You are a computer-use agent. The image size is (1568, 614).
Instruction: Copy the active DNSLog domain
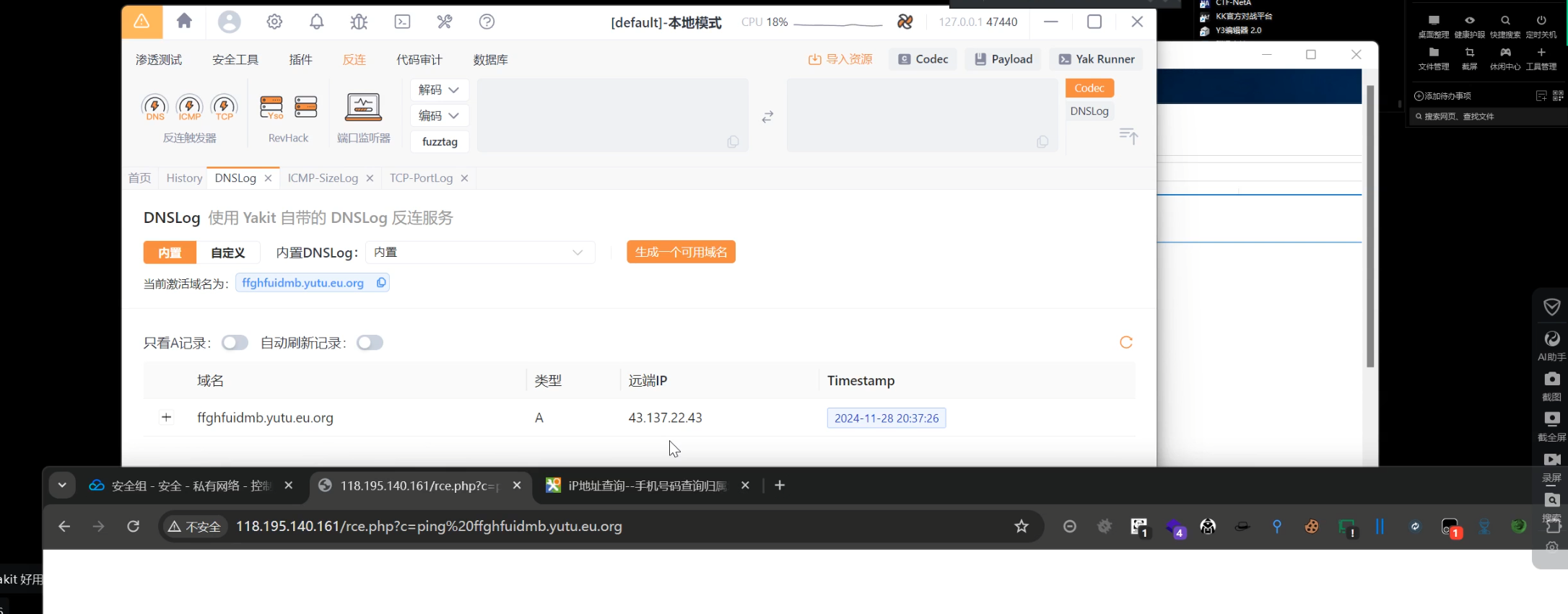pos(381,283)
